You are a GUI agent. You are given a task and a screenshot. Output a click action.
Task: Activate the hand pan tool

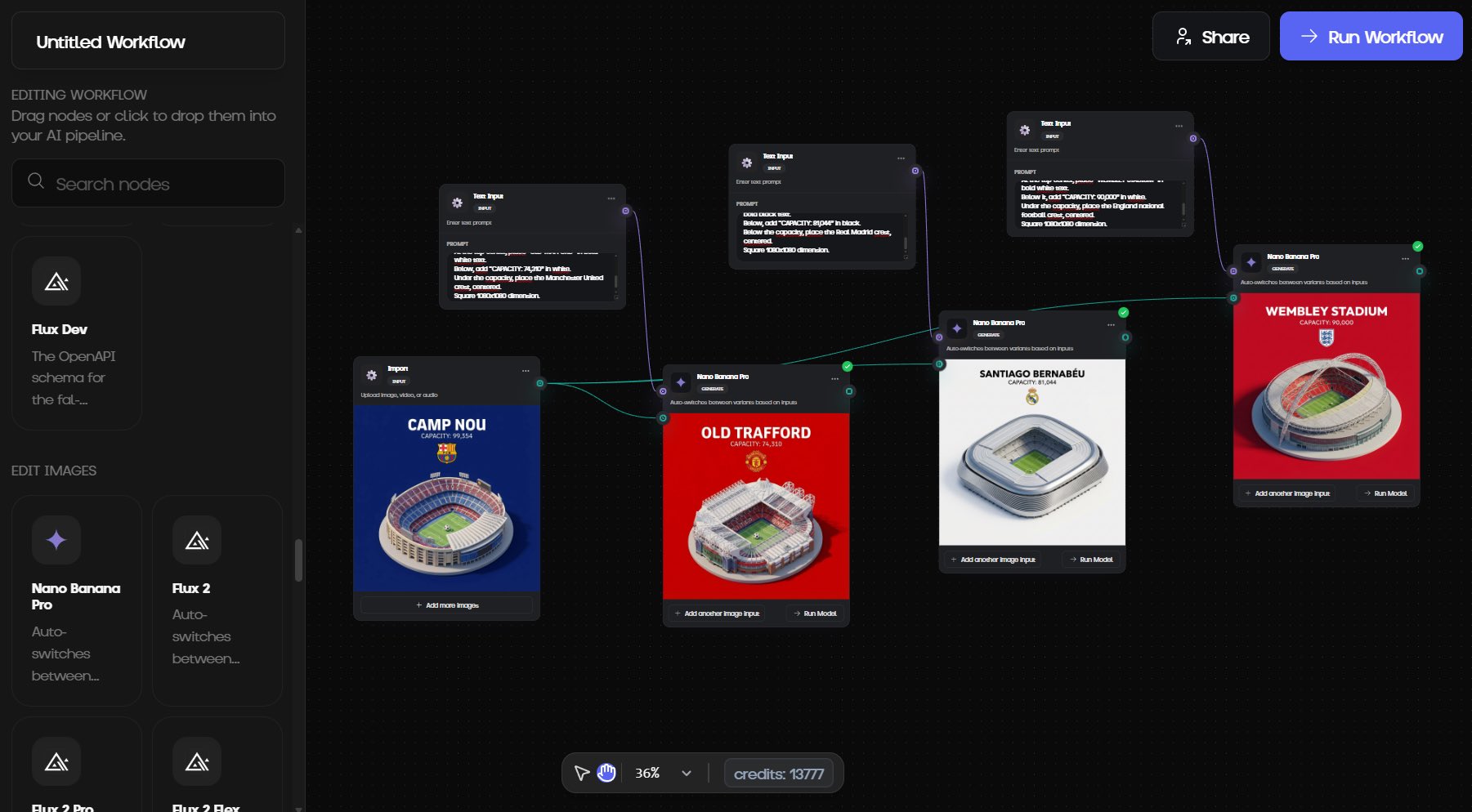[x=606, y=773]
